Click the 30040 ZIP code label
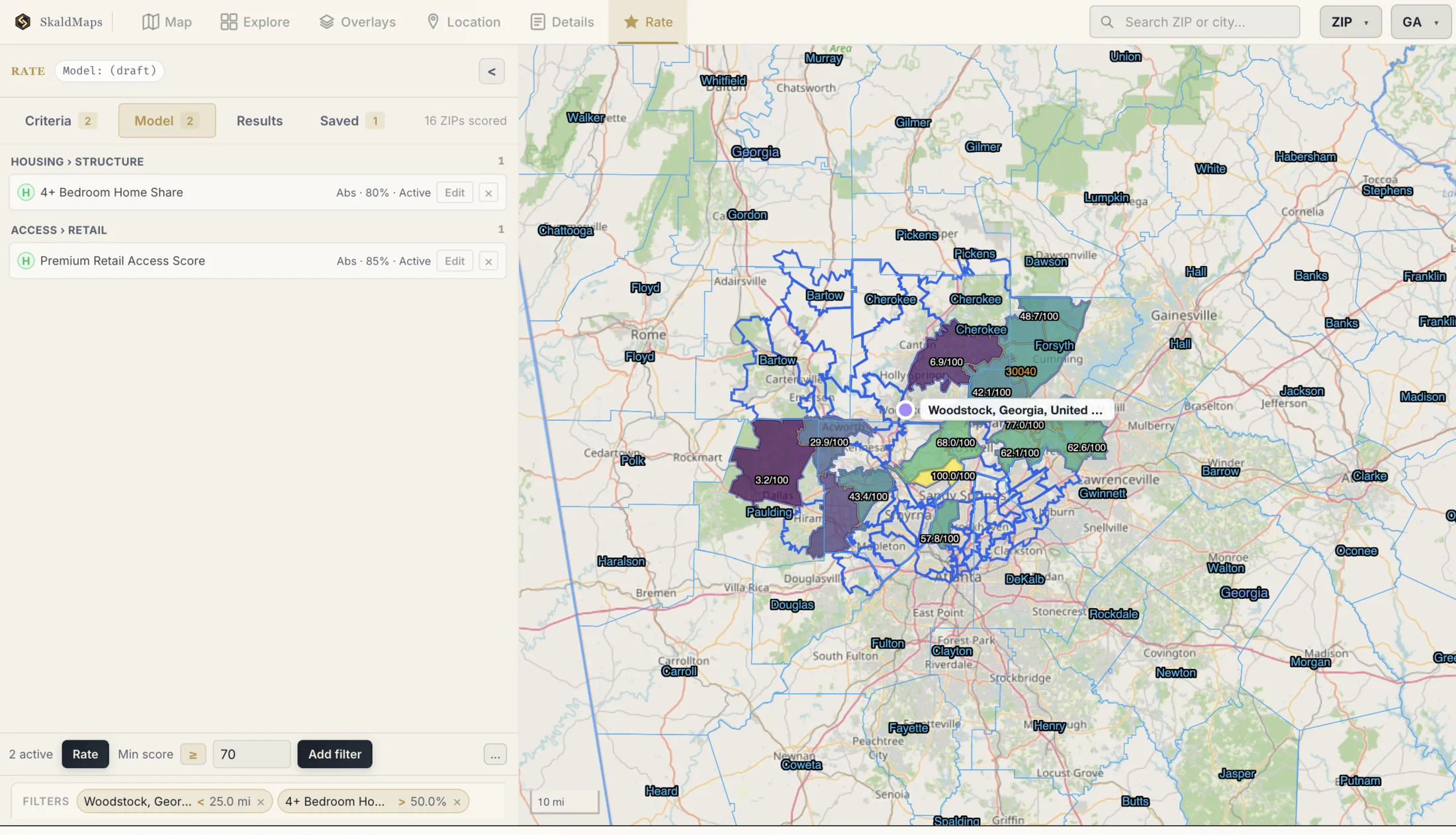The image size is (1456, 835). point(1021,371)
